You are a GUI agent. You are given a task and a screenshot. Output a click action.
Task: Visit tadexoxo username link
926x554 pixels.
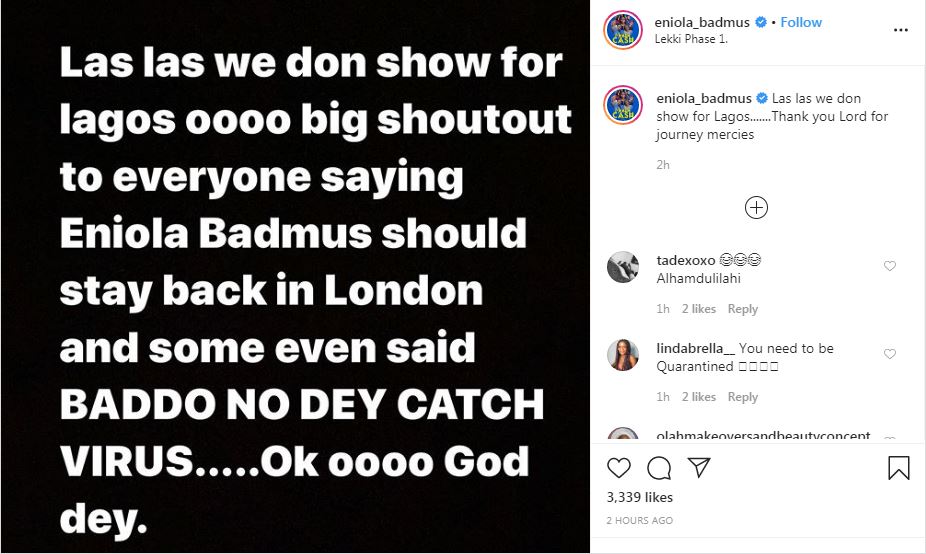coord(686,260)
